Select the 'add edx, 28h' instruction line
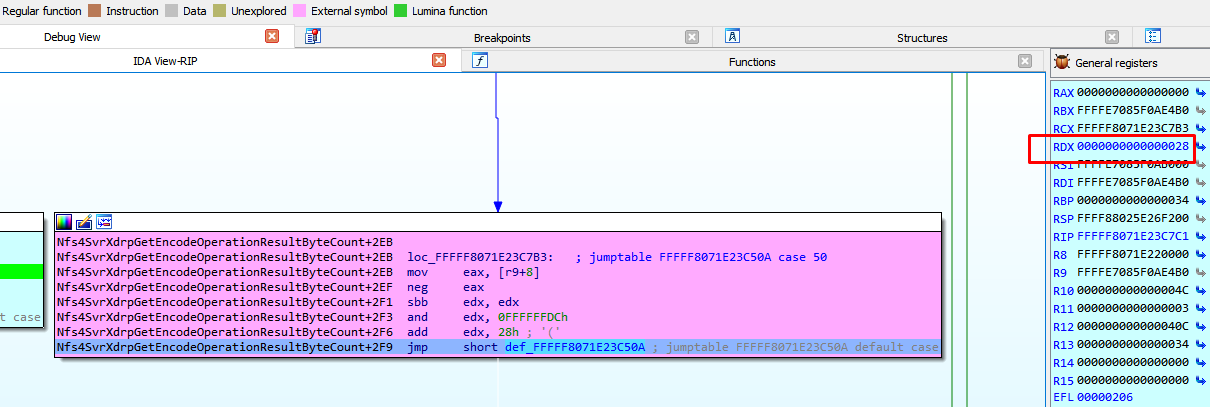Screen dimensions: 1210x407 tap(499, 332)
